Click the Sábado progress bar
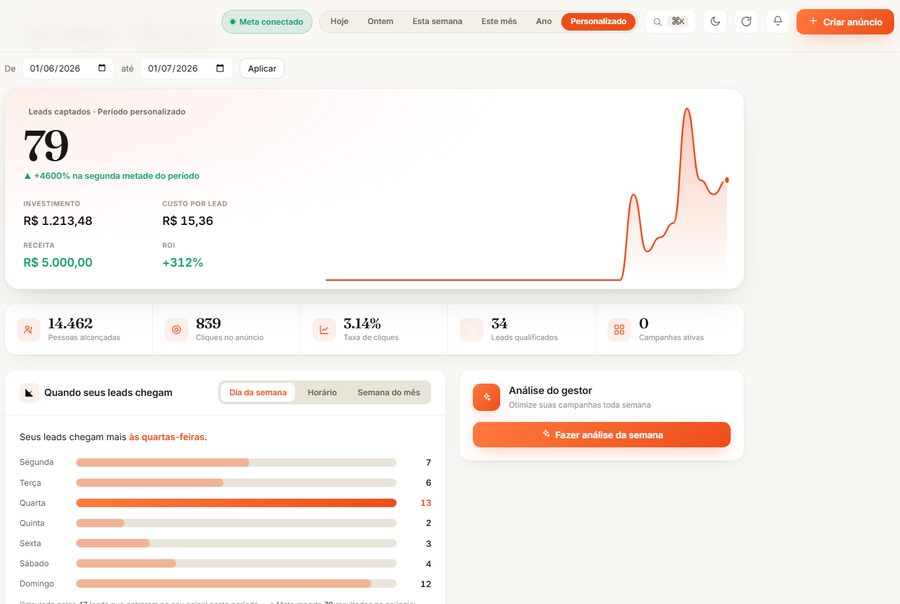Viewport: 900px width, 604px height. (x=236, y=564)
